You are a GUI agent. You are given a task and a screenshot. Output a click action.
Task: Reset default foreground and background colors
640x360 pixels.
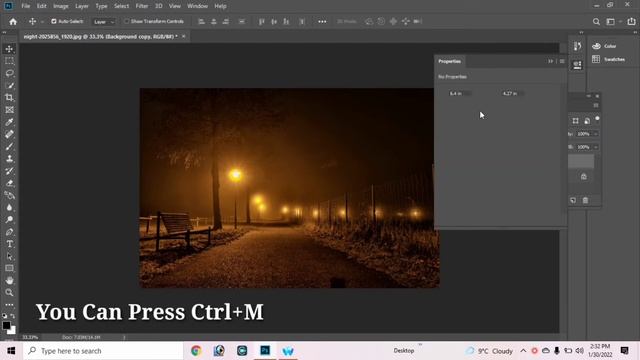click(x=4, y=316)
